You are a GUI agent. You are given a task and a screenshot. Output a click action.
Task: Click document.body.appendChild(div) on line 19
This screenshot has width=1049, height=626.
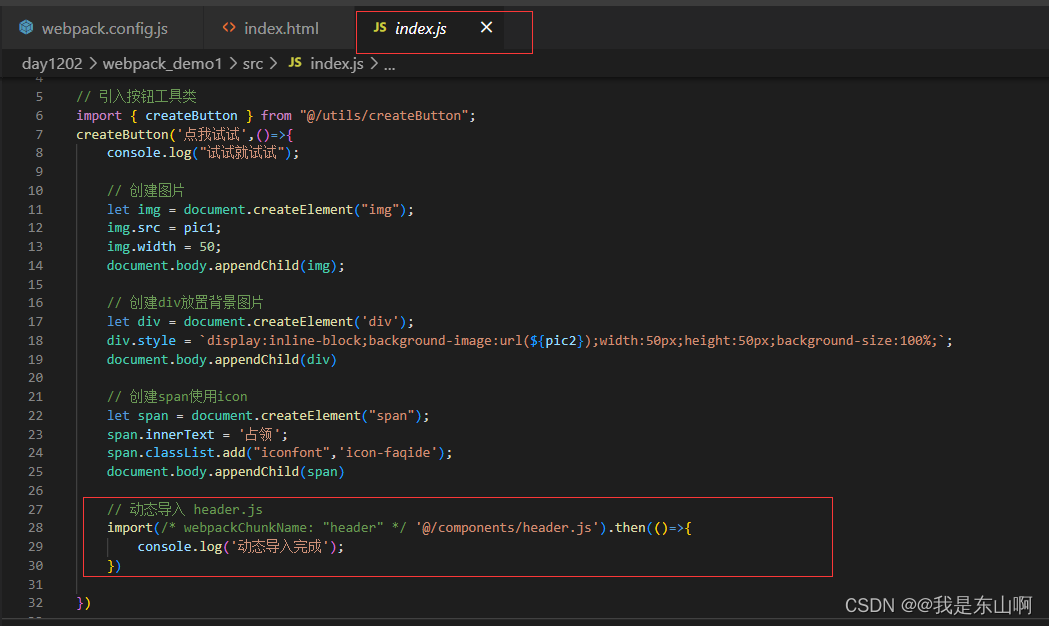pos(222,359)
